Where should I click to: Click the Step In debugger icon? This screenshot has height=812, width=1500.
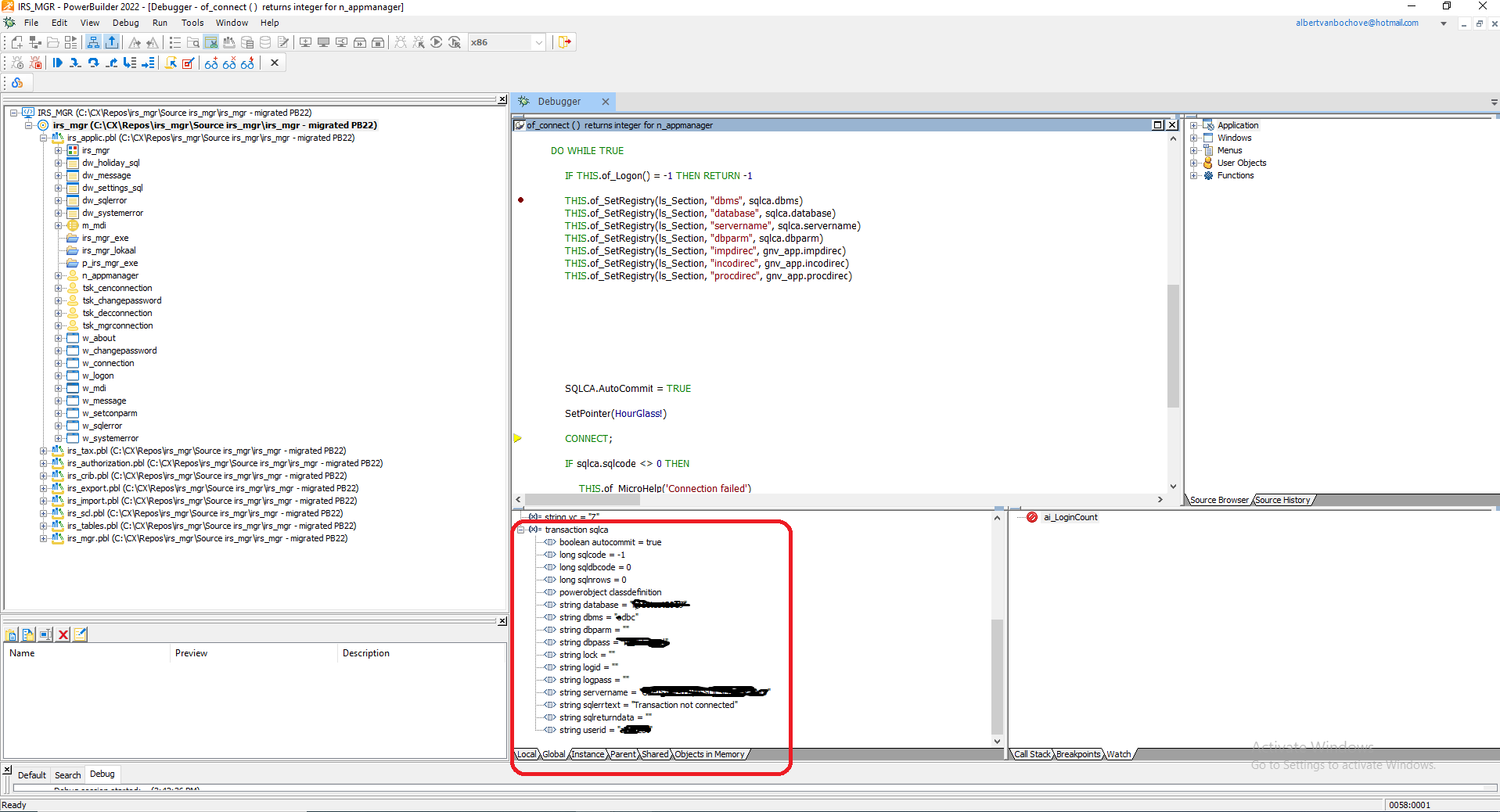(x=75, y=63)
